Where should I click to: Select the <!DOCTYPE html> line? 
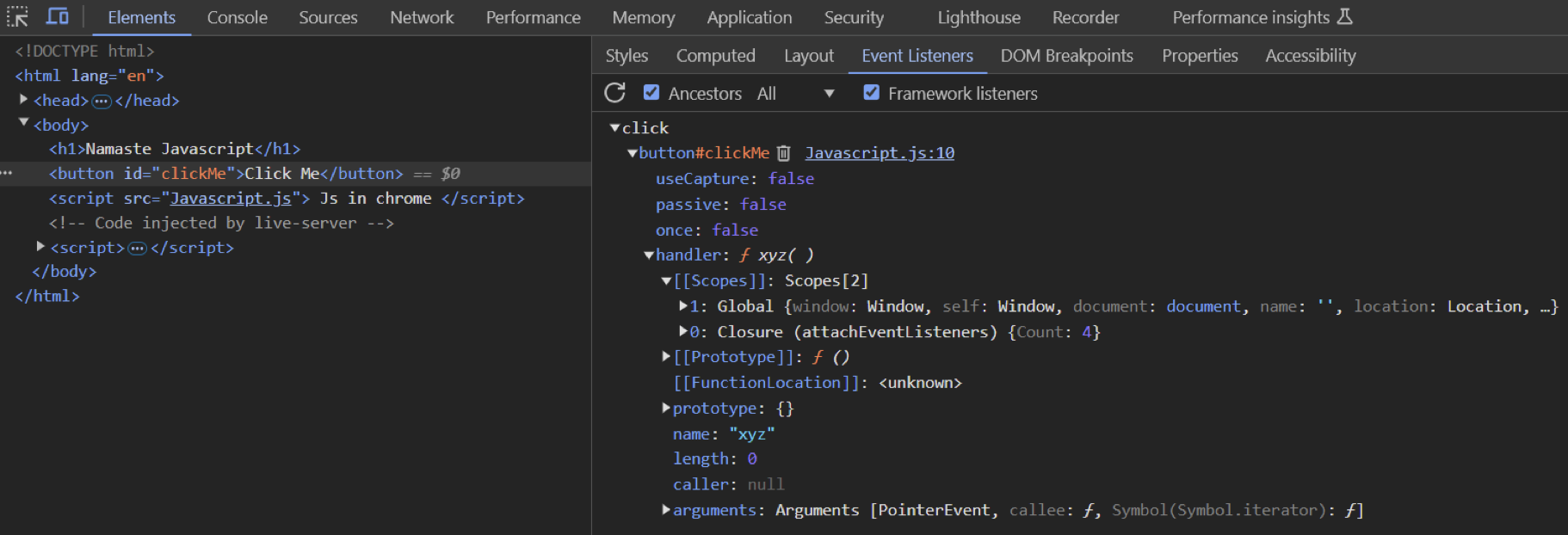click(x=84, y=52)
